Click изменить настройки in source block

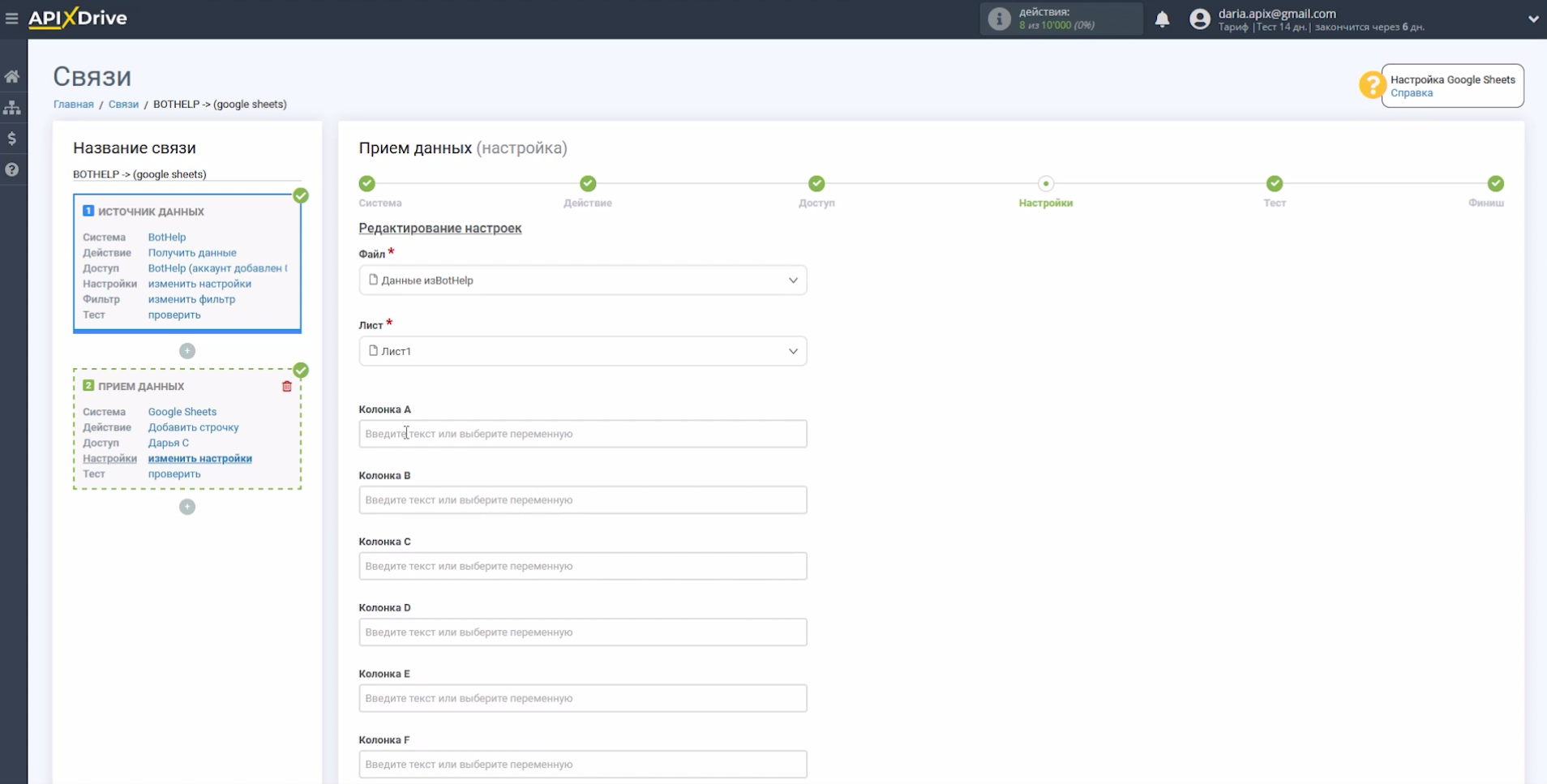199,284
